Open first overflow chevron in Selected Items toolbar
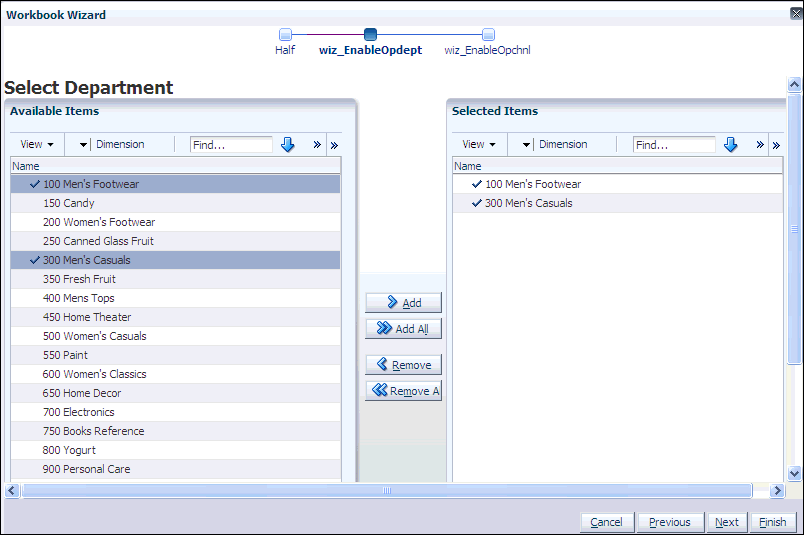804x535 pixels. point(760,145)
